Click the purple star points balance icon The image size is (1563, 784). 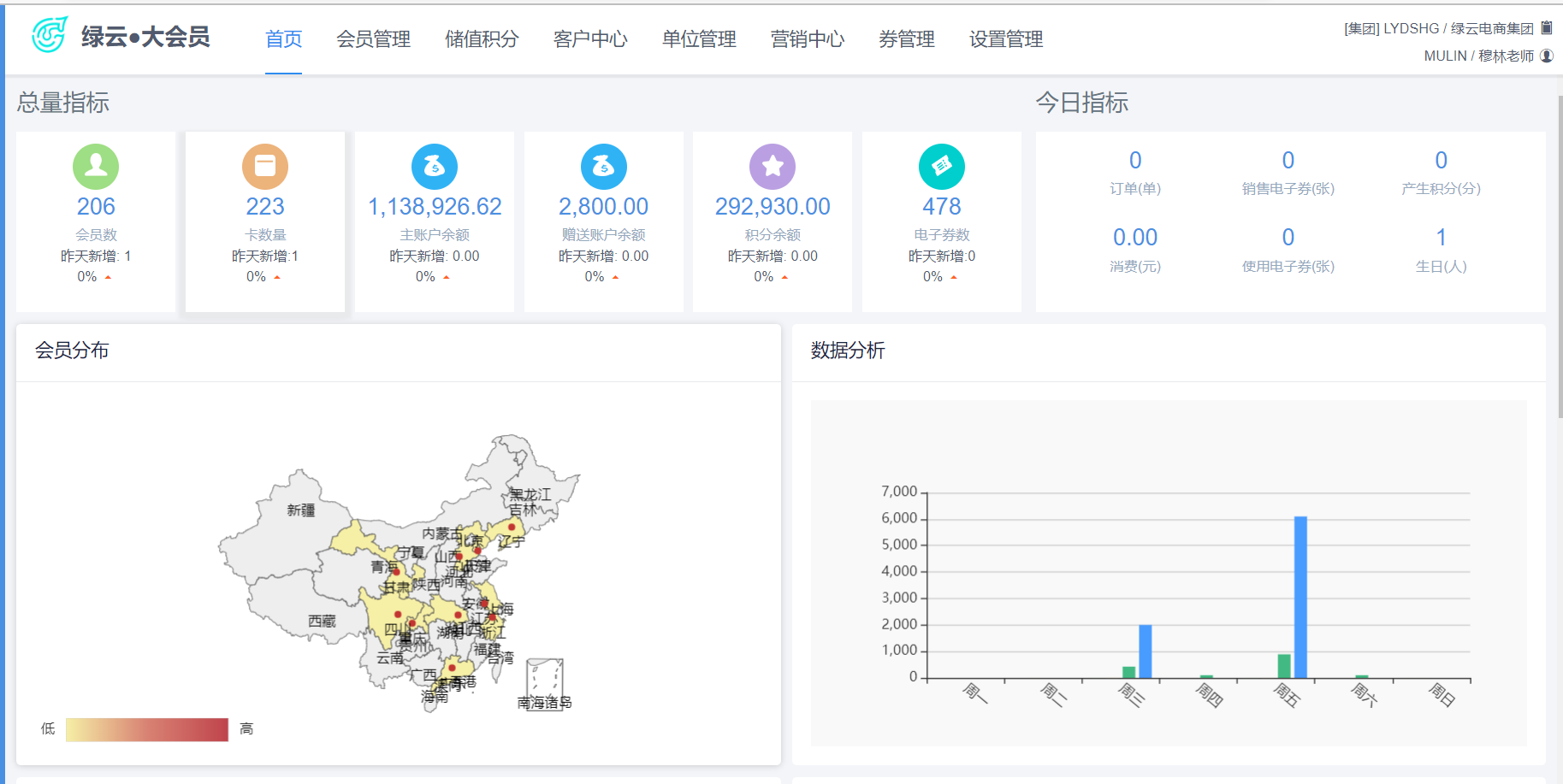coord(773,167)
